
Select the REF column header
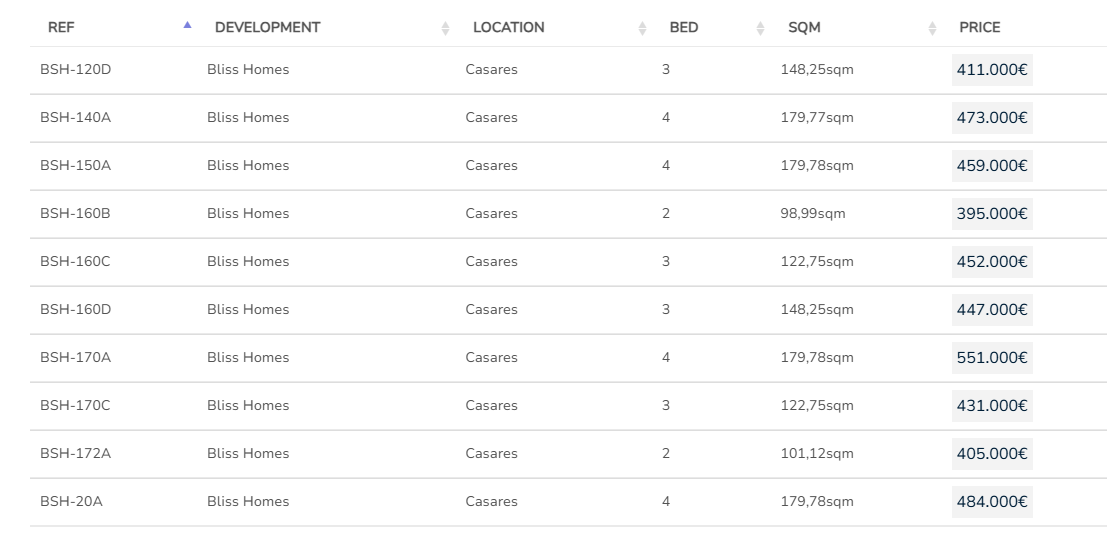tap(61, 28)
